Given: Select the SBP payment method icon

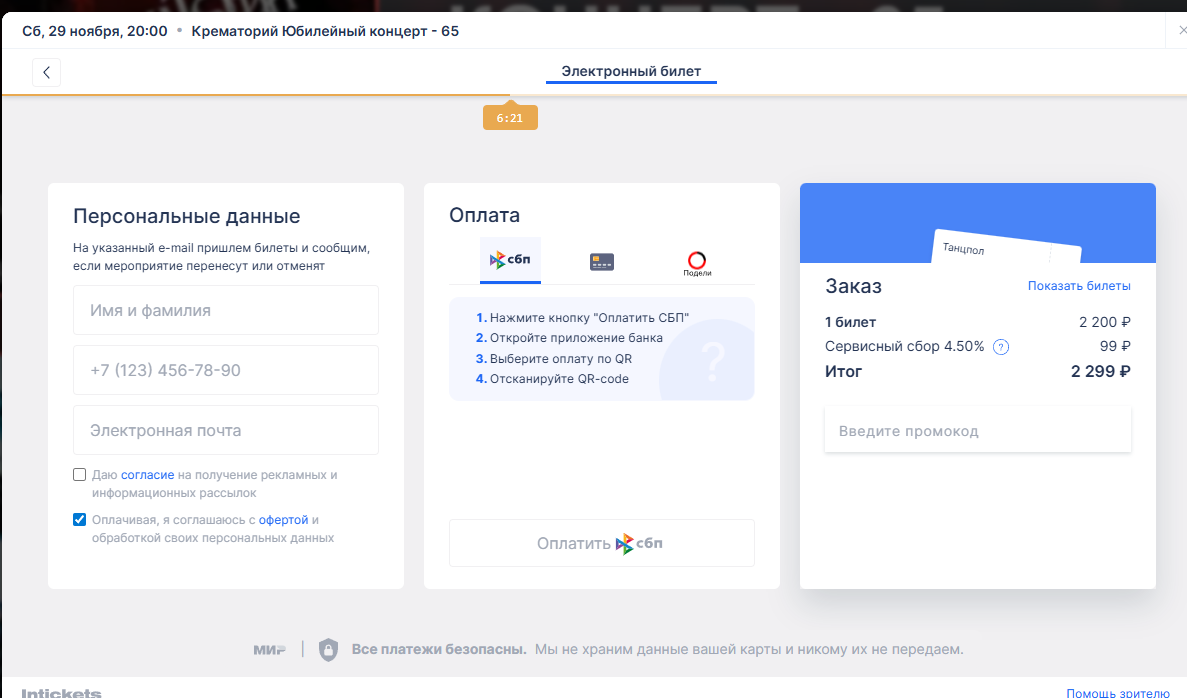Looking at the screenshot, I should coord(510,261).
